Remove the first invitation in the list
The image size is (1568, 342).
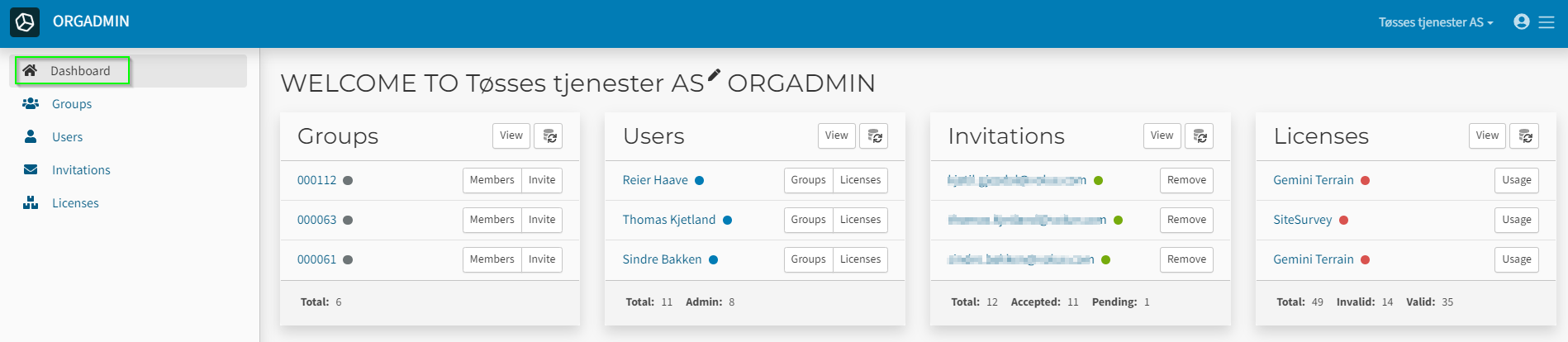coord(1186,180)
